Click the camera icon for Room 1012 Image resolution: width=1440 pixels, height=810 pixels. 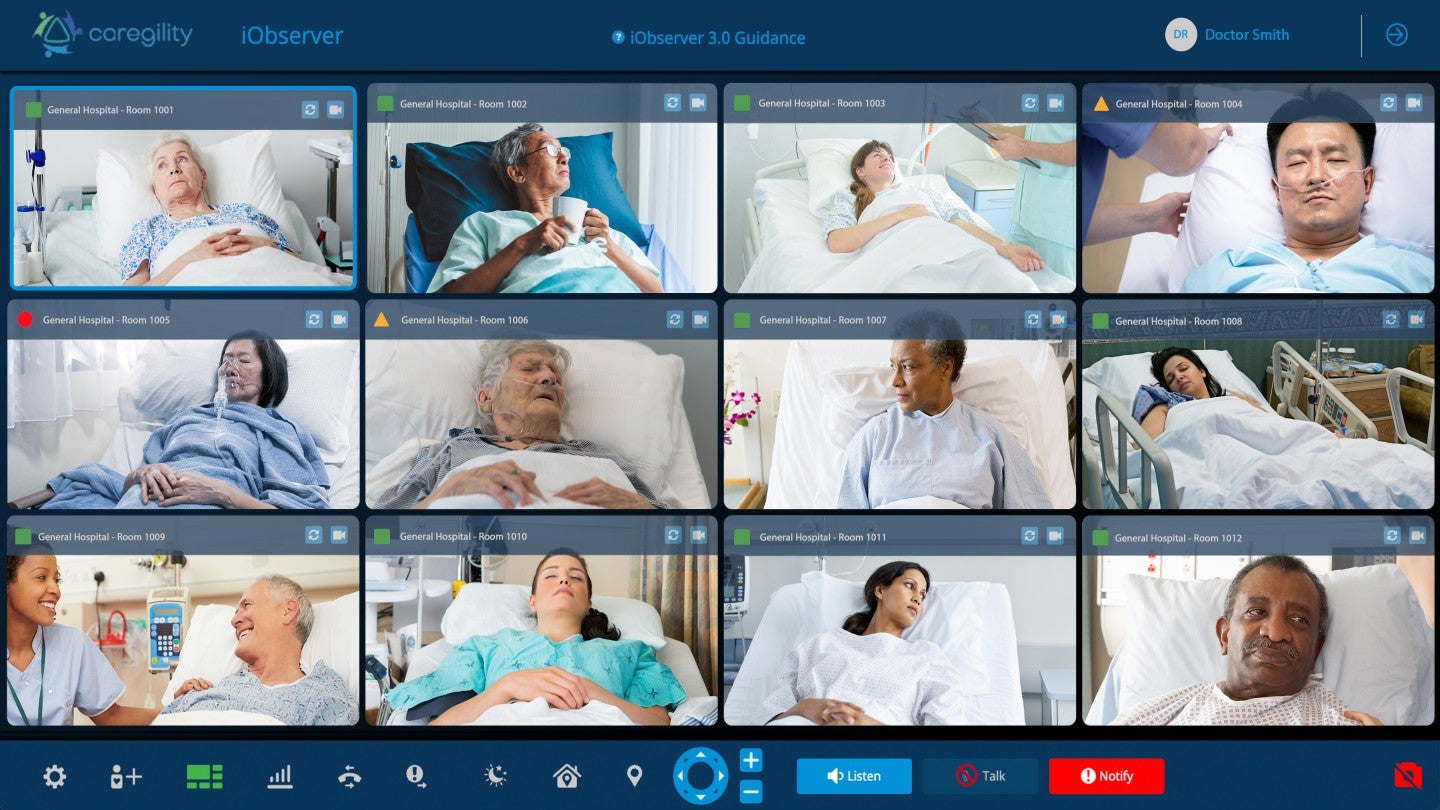click(1416, 536)
